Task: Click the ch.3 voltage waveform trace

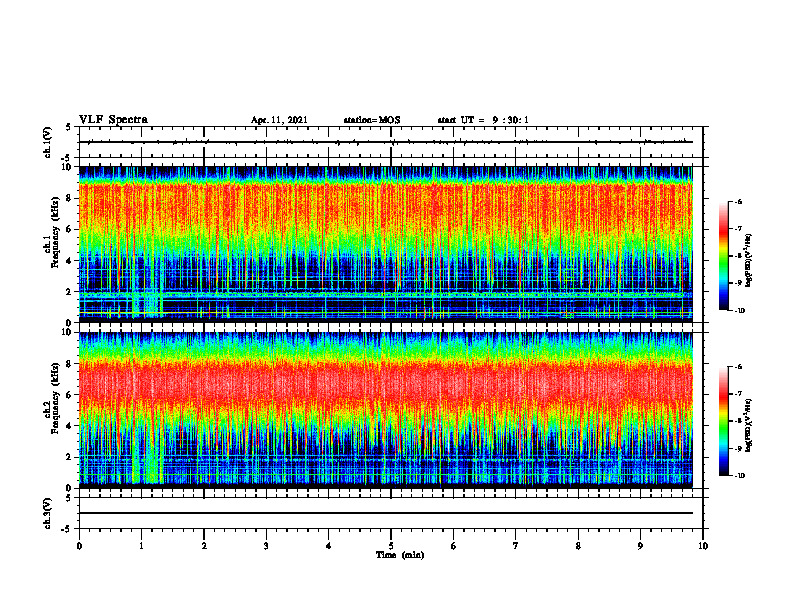Action: pyautogui.click(x=386, y=513)
